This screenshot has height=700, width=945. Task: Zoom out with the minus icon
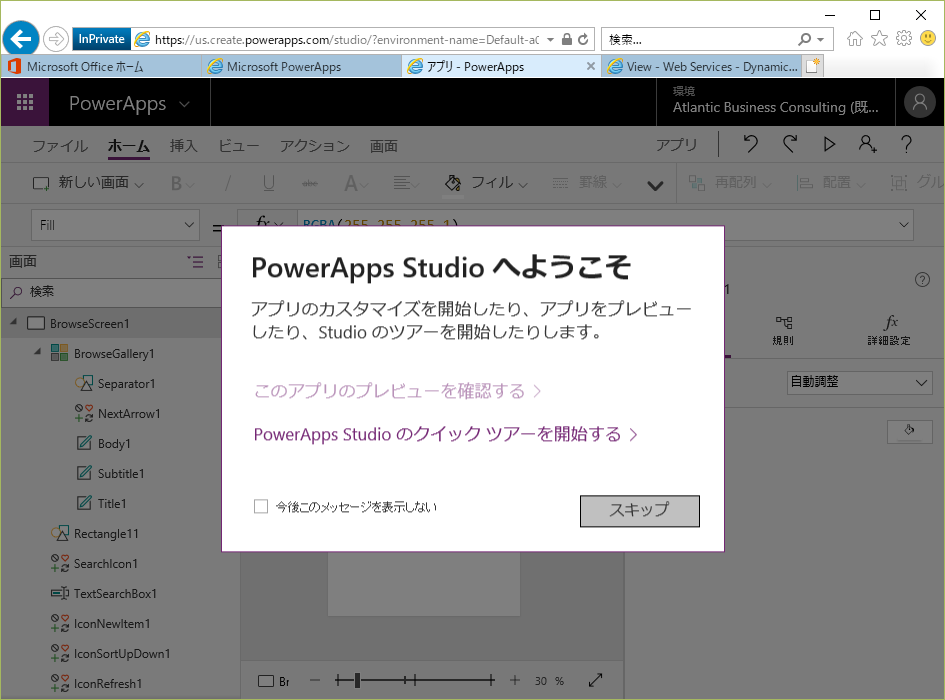315,681
